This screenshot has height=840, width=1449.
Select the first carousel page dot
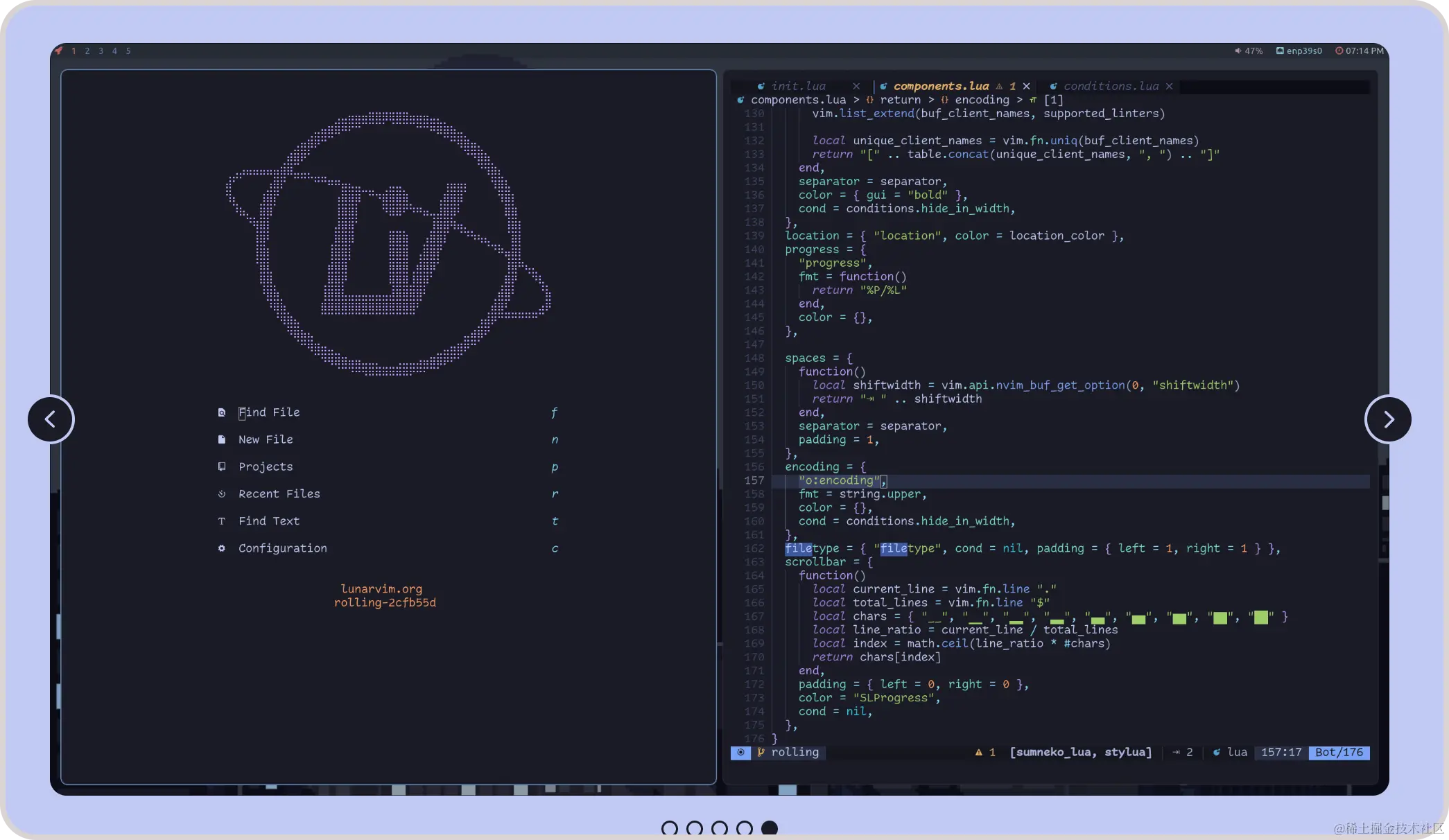coord(670,828)
